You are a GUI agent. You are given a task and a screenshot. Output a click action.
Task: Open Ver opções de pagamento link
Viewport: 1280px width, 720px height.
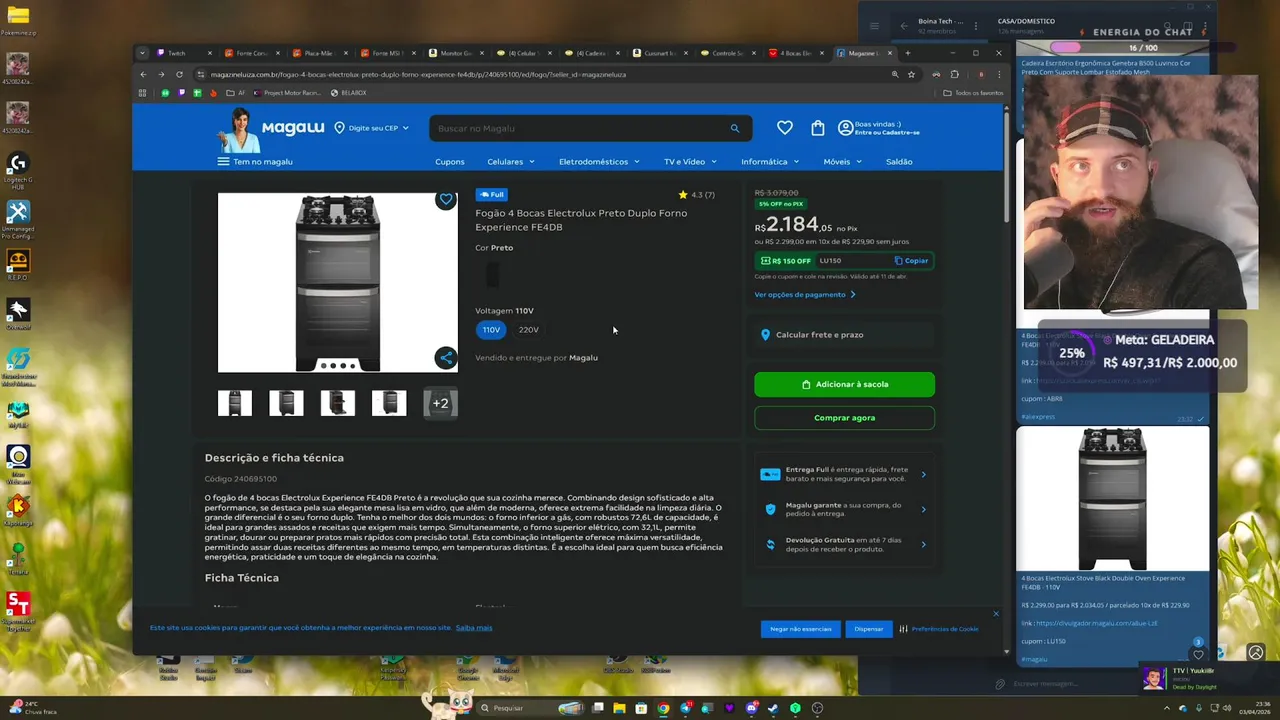tap(805, 295)
